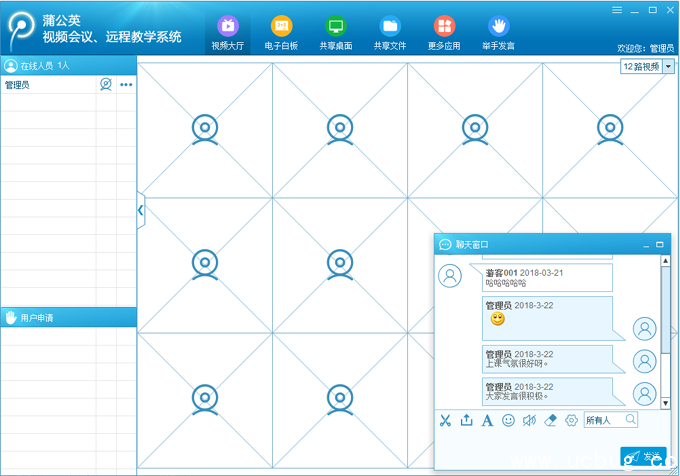Click the chat window scrollbar down arrow
The image size is (680, 476).
tap(666, 402)
